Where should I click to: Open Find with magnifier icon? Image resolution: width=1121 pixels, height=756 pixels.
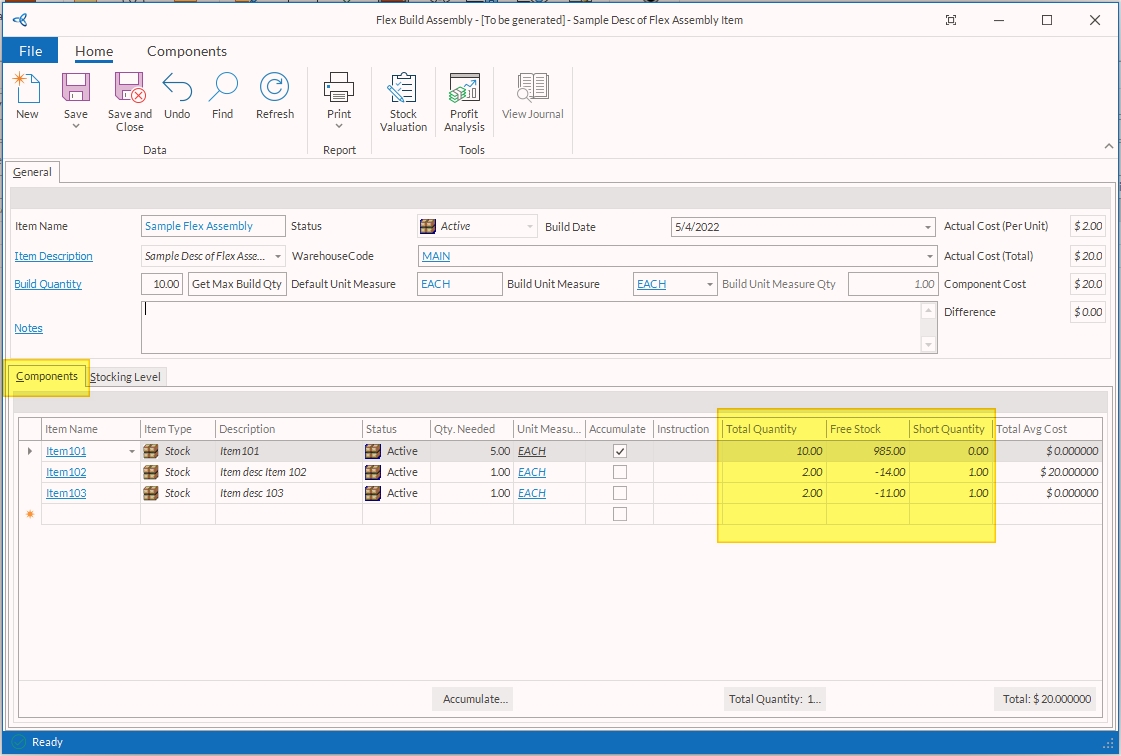(222, 88)
